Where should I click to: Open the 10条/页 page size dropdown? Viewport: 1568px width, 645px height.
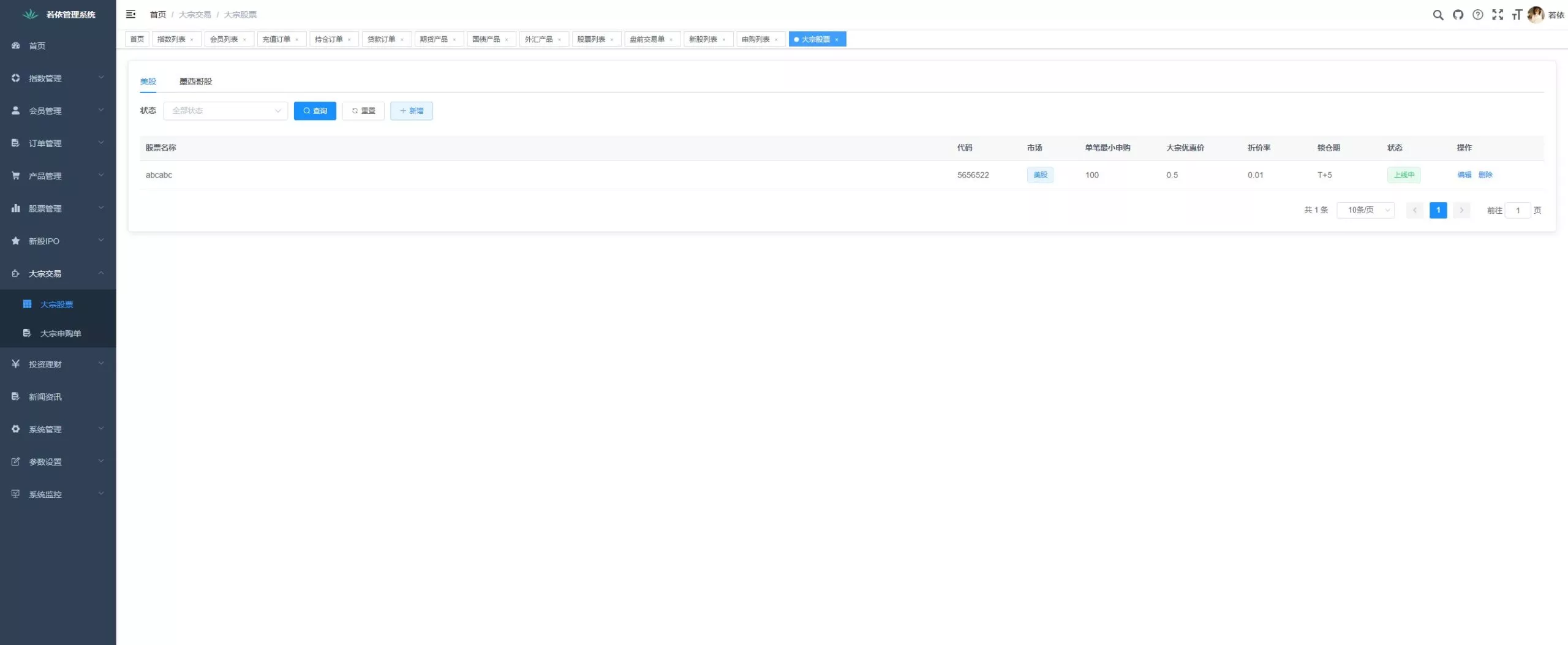pos(1365,210)
